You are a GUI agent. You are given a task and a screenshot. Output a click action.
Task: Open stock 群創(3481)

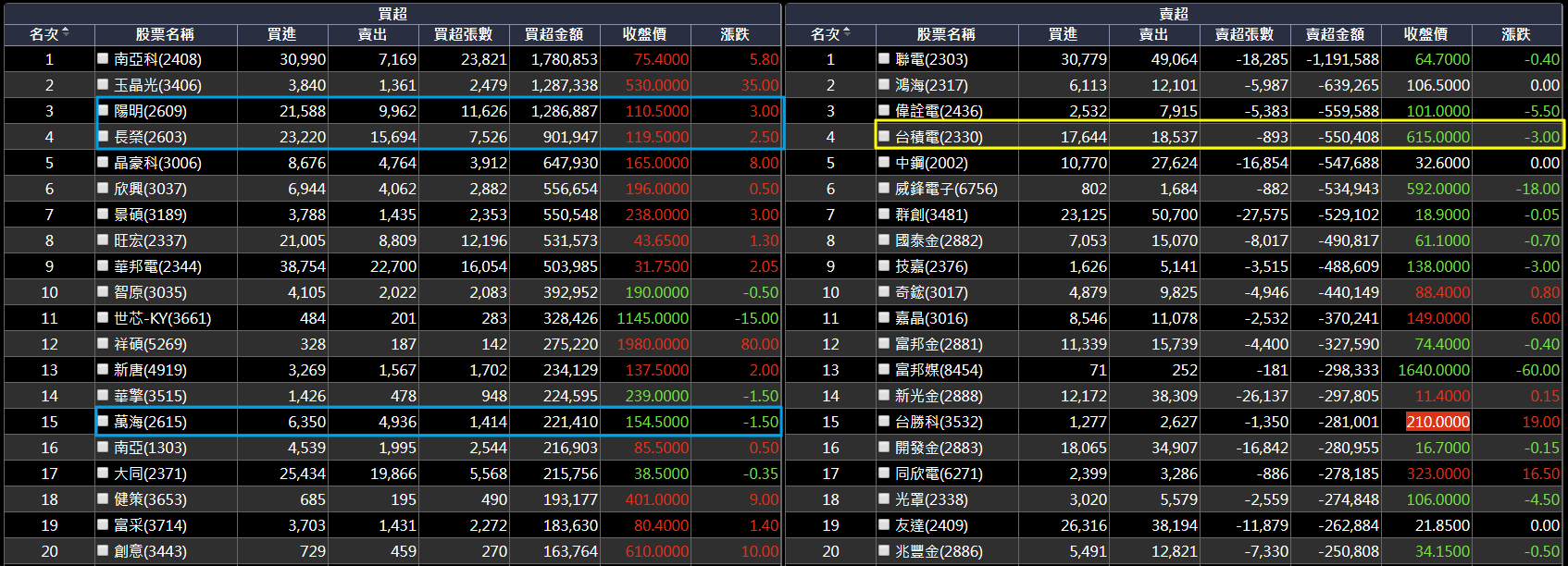click(x=931, y=215)
